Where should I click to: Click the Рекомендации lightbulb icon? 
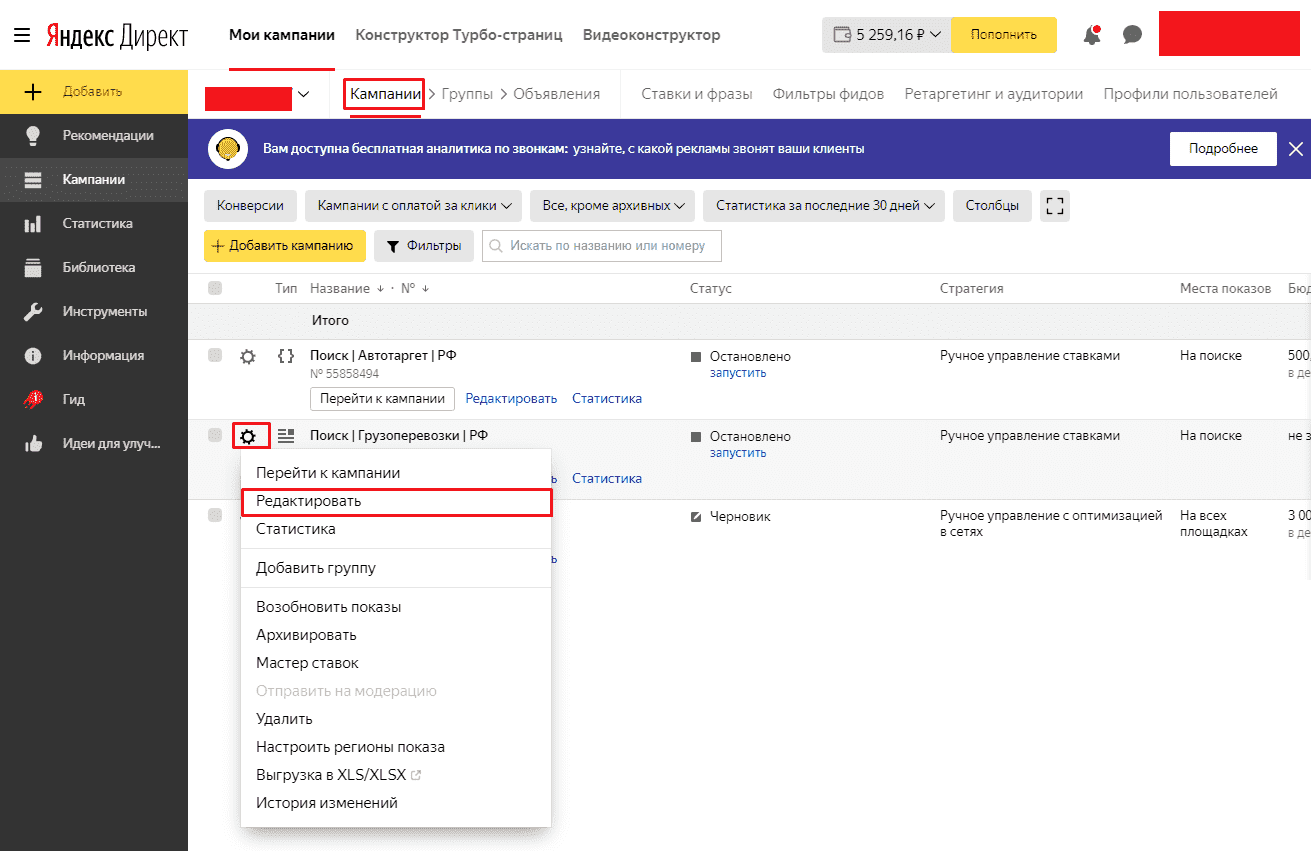[x=32, y=135]
